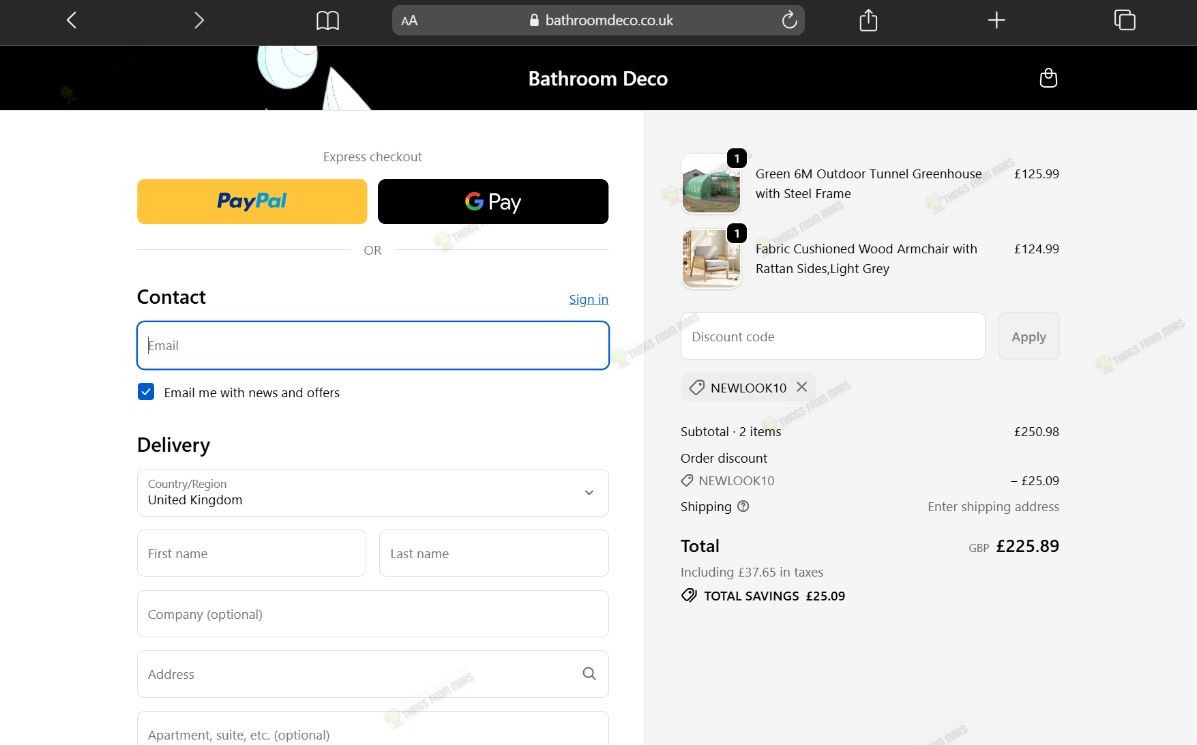The image size is (1197, 745).
Task: Remove the NEWLOOK10 discount code tag
Action: click(x=802, y=387)
